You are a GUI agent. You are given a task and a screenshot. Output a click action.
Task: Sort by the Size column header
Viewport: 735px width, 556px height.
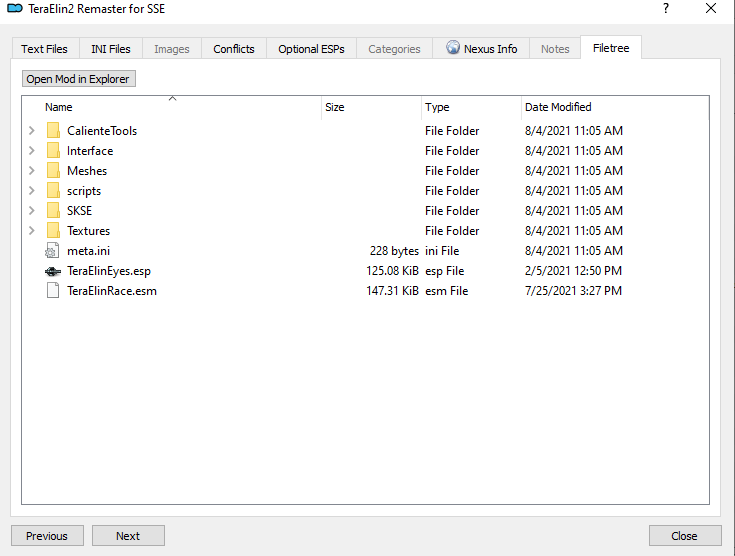[371, 107]
